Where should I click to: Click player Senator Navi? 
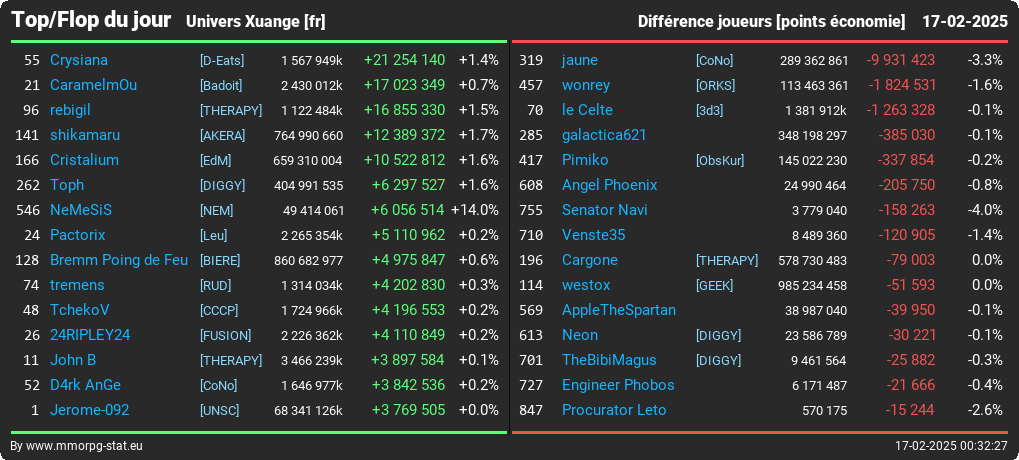(604, 210)
